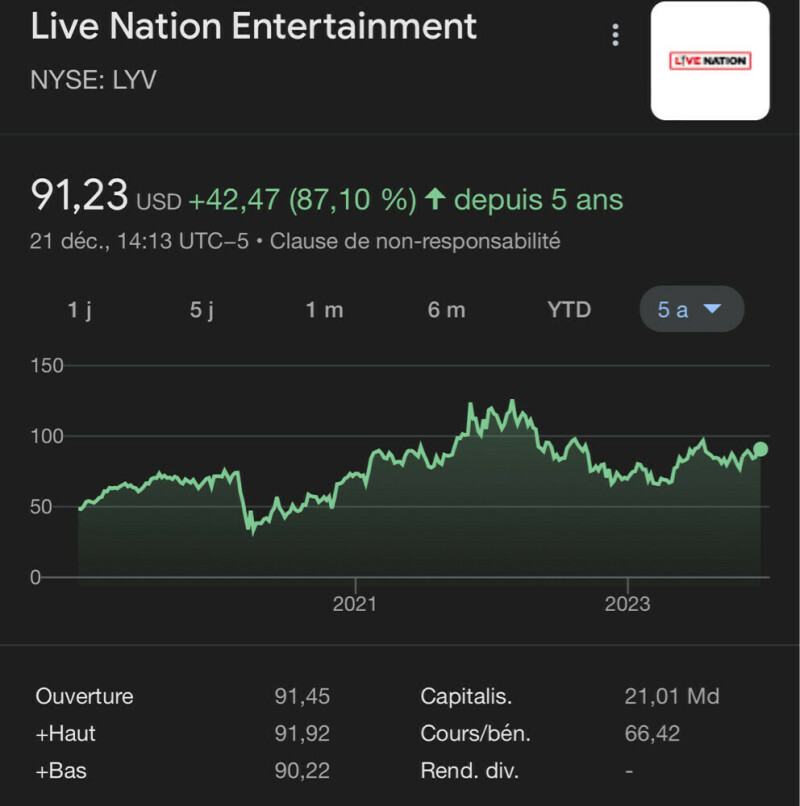Show year-to-date YTD chart
Viewport: 800px width, 806px height.
(569, 310)
